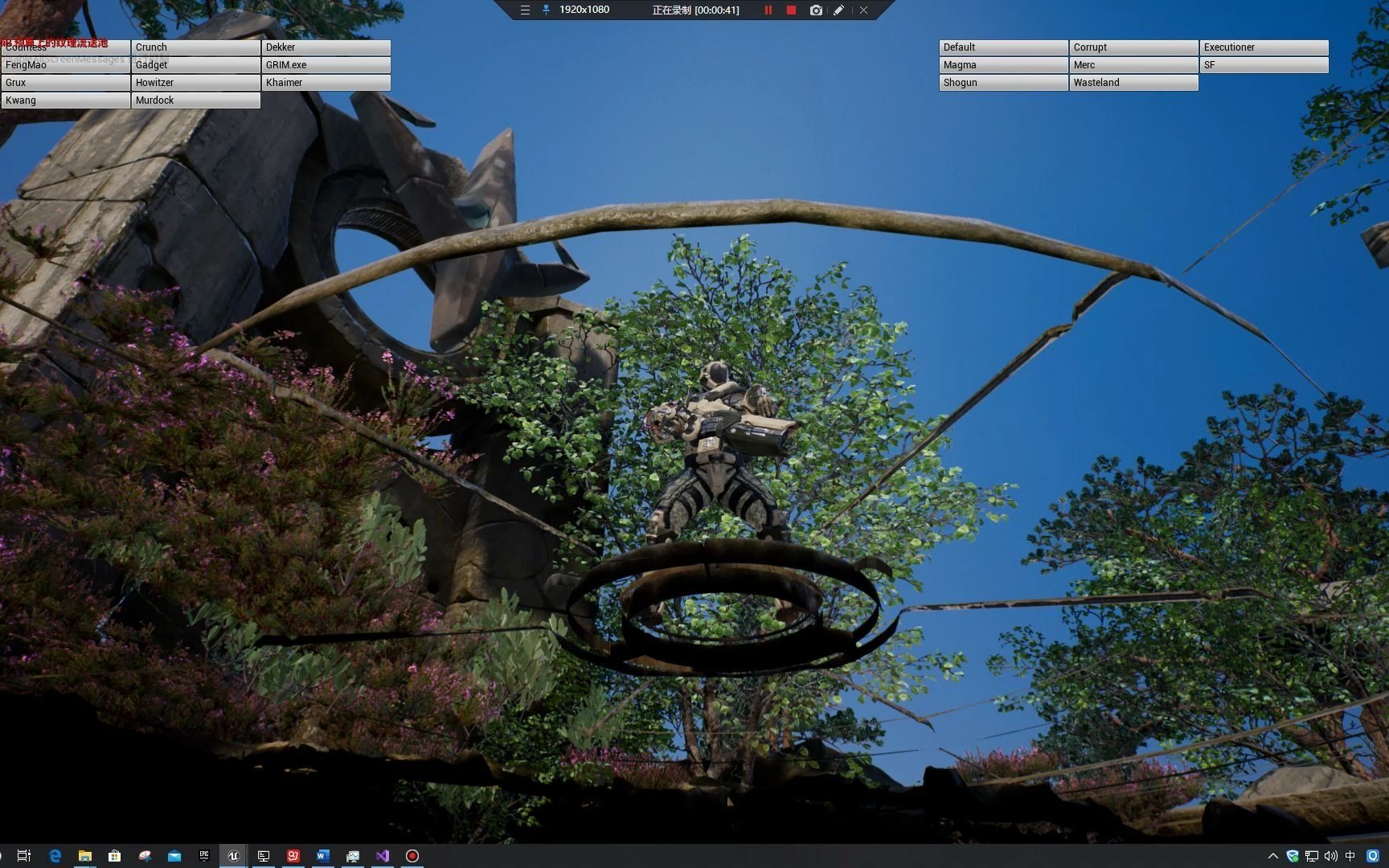
Task: Switch input method via the 中 tray indicator
Action: (1350, 857)
